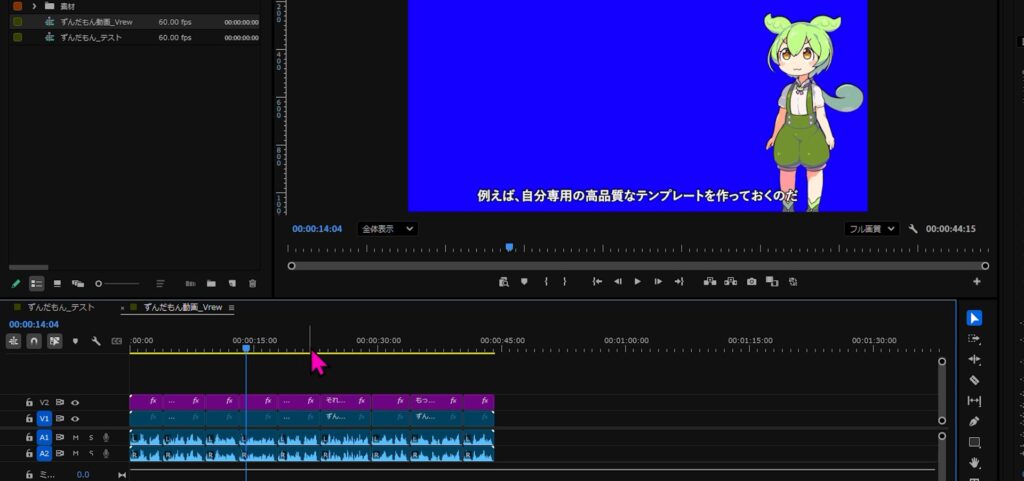The image size is (1024, 481).
Task: Hide the V2 track output eye
Action: click(x=75, y=402)
